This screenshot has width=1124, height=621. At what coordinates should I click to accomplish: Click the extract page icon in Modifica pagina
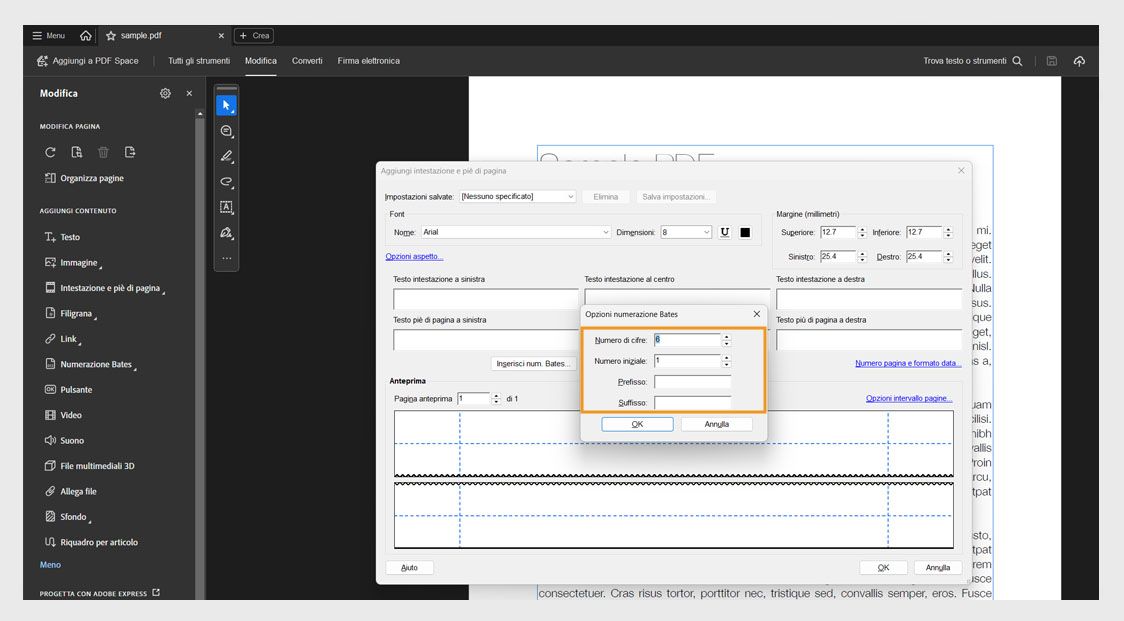coord(130,152)
